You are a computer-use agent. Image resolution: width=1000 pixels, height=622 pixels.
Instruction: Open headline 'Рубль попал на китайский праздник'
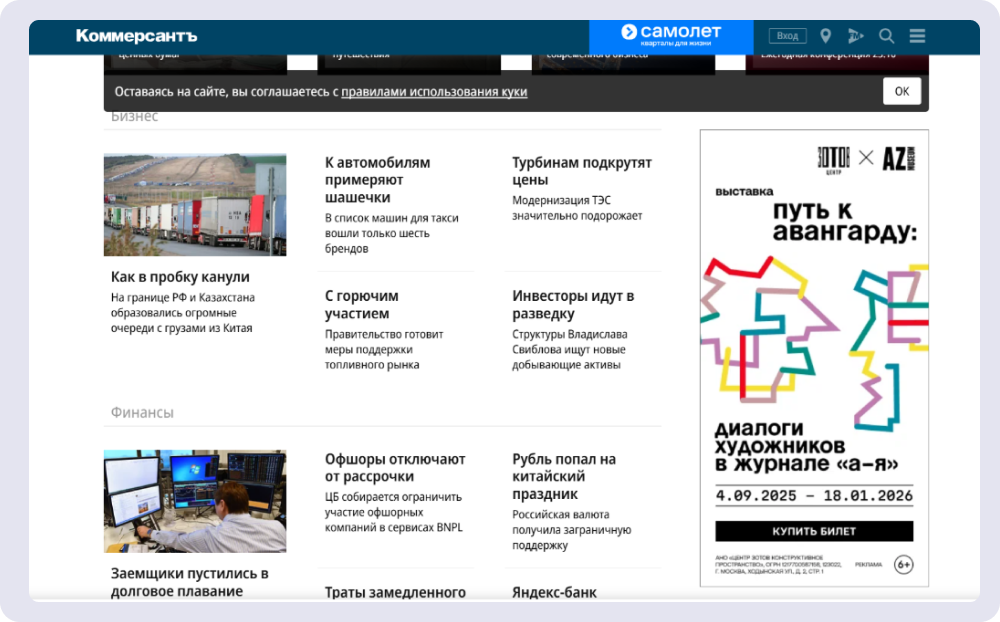tap(564, 476)
